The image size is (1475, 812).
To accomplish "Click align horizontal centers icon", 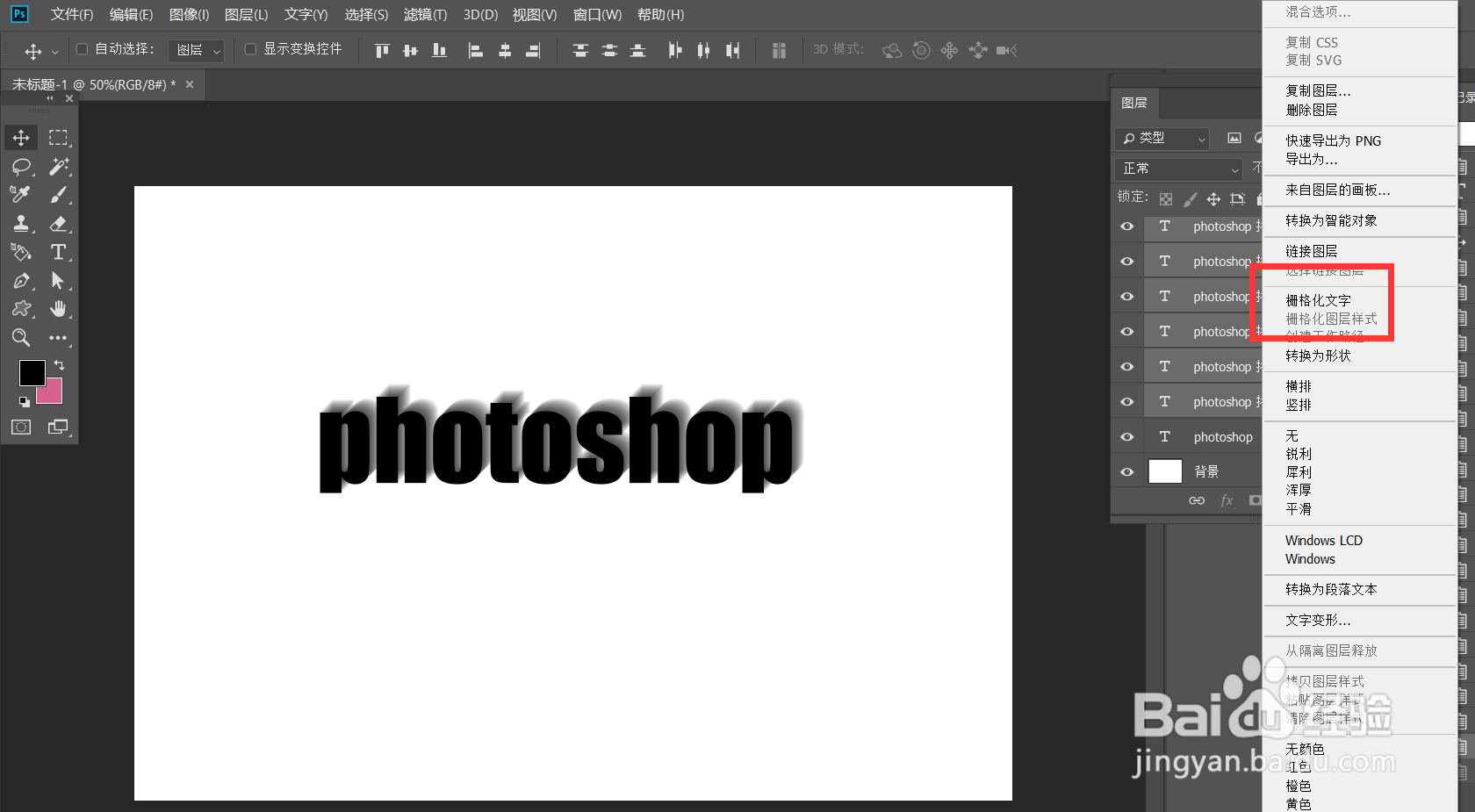I will click(505, 51).
